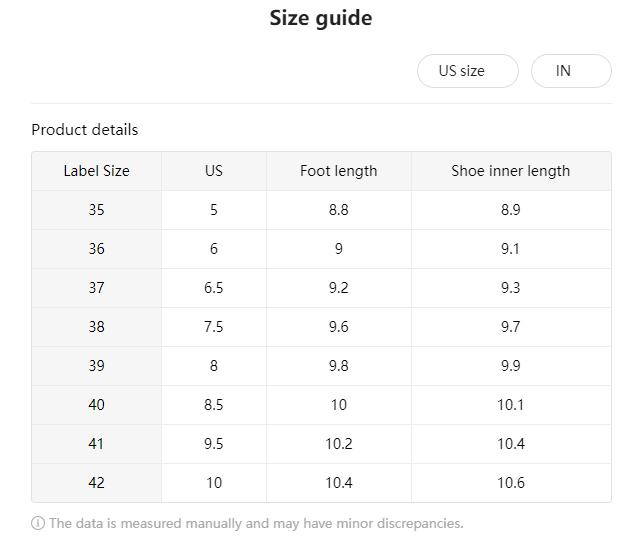
Task: Click the 10.6 shoe inner length cell
Action: (x=510, y=483)
